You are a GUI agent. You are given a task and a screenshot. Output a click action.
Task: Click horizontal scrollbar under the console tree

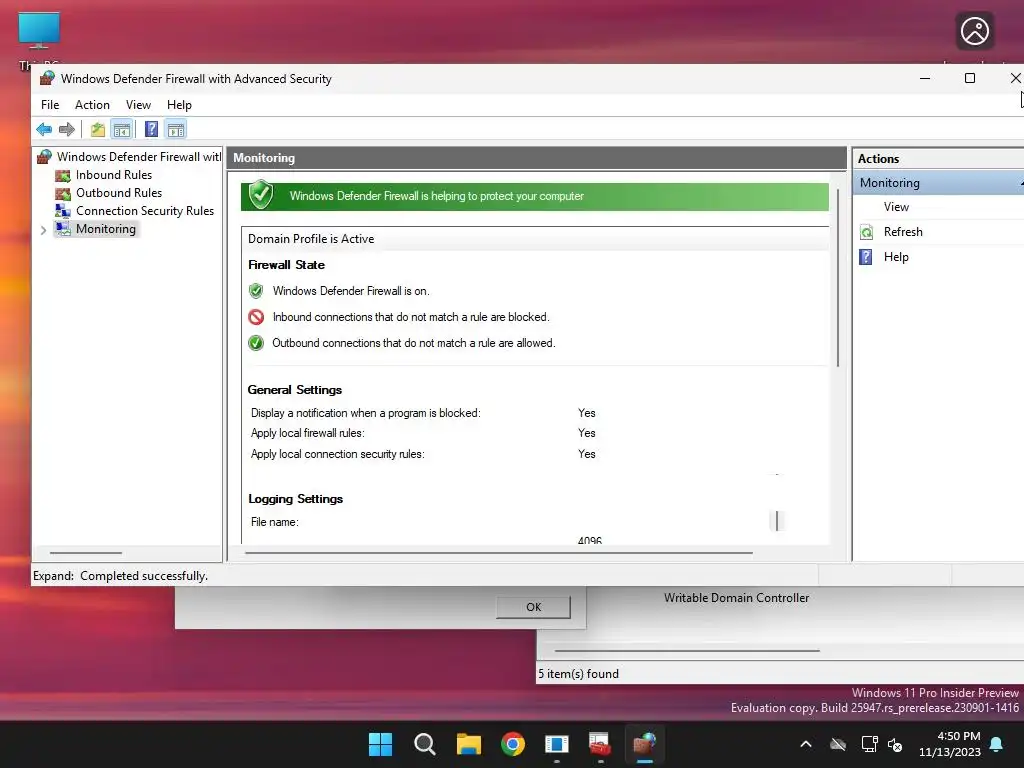point(86,553)
